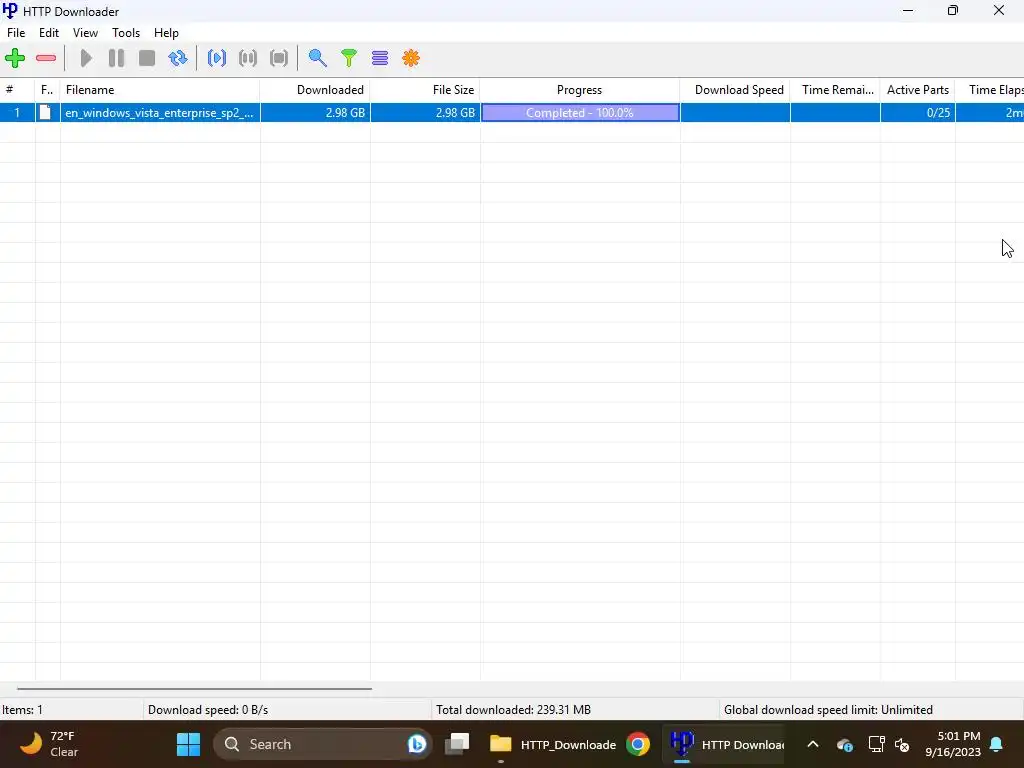Open the 5:01 PM clock and date
The width and height of the screenshot is (1024, 768).
pos(953,744)
